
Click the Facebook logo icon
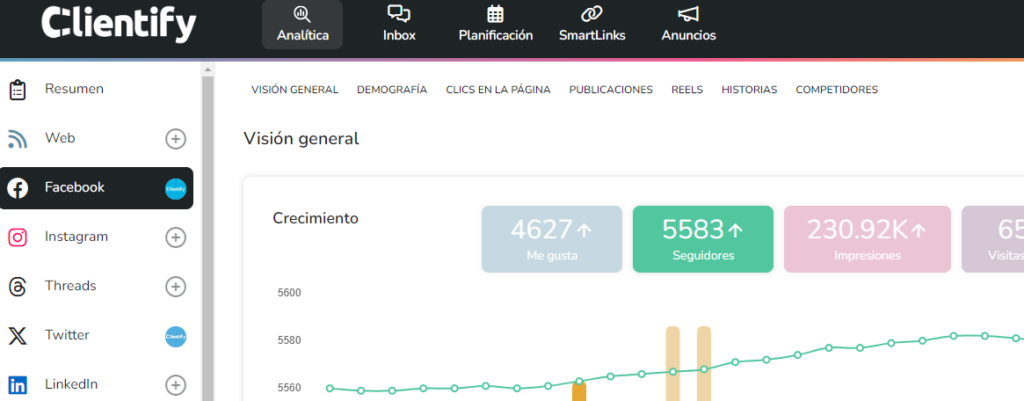tap(18, 188)
